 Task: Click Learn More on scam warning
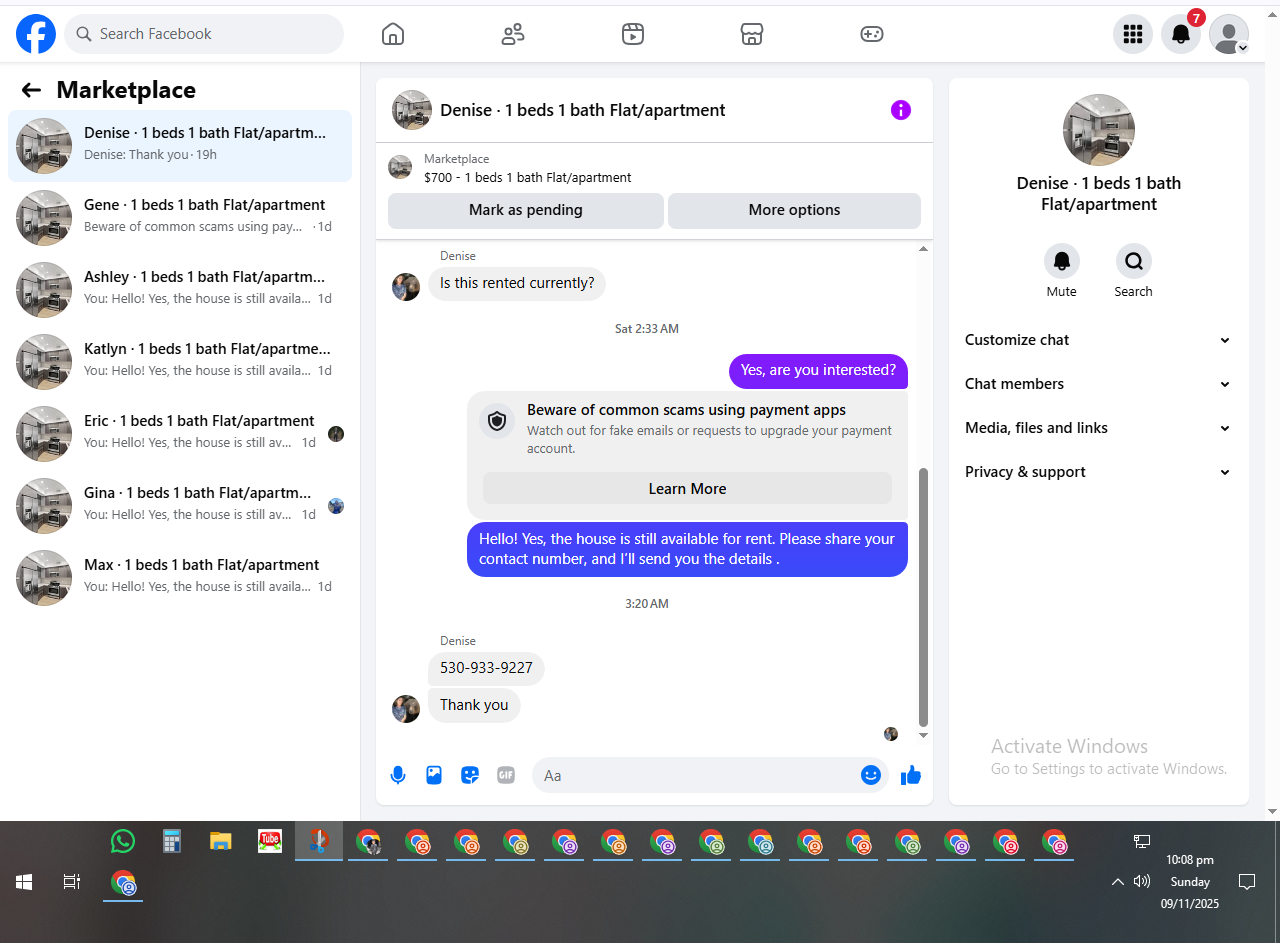coord(687,489)
